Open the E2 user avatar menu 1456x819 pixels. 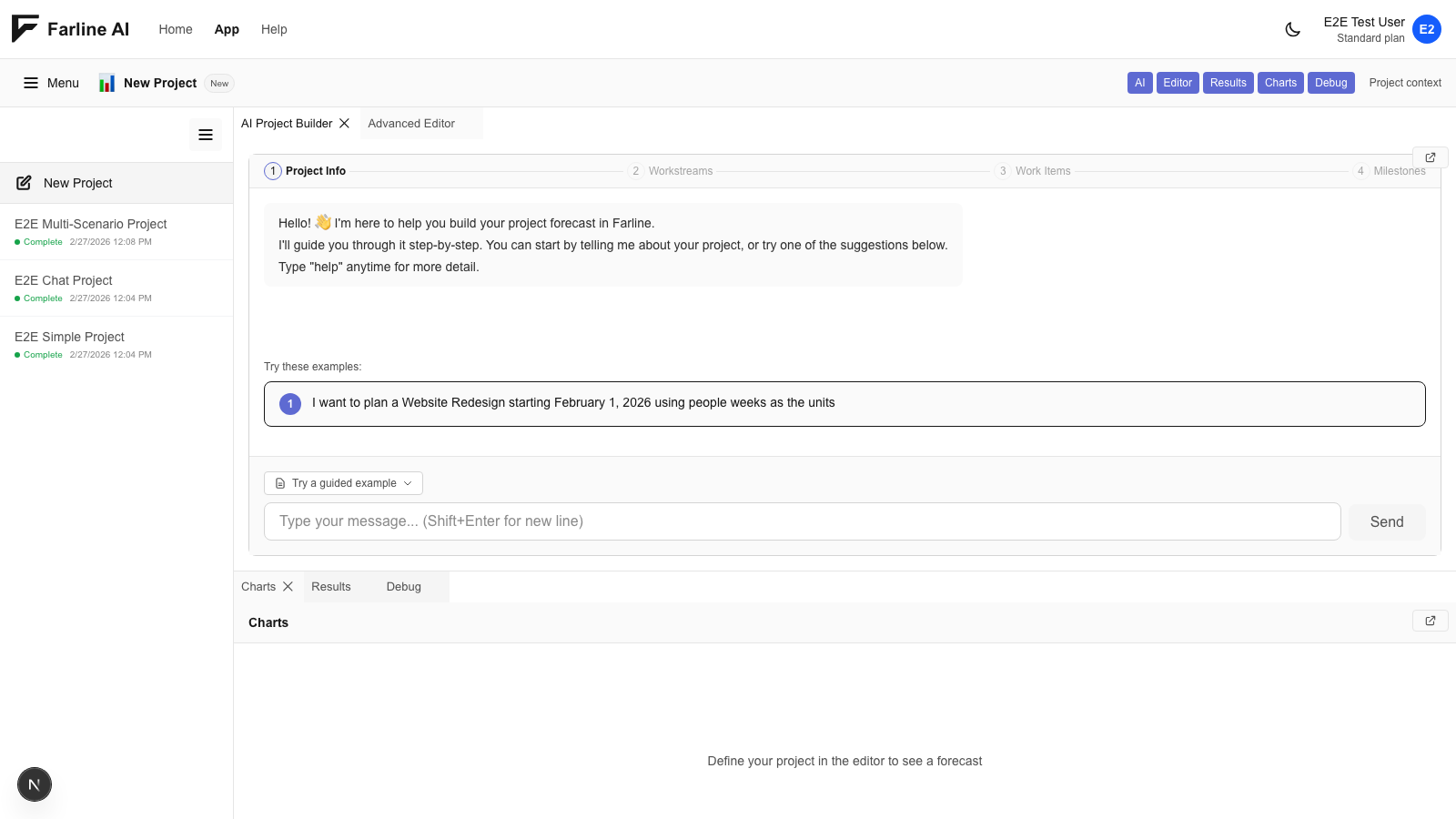click(x=1426, y=29)
